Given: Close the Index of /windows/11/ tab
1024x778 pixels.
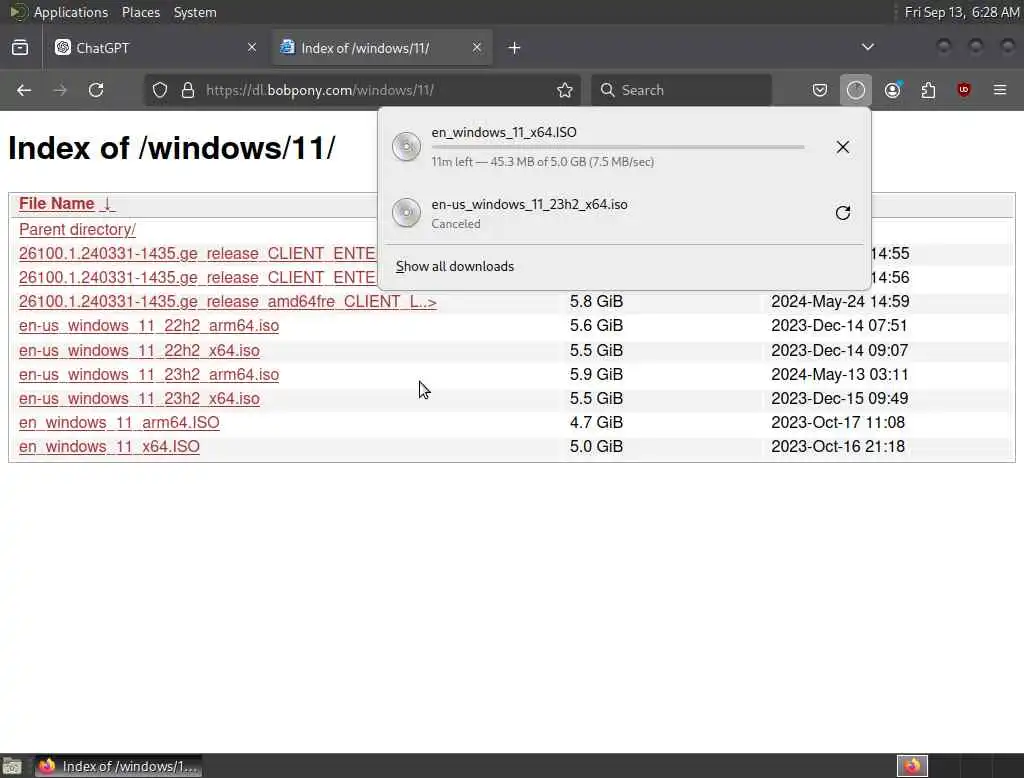Looking at the screenshot, I should pyautogui.click(x=477, y=48).
